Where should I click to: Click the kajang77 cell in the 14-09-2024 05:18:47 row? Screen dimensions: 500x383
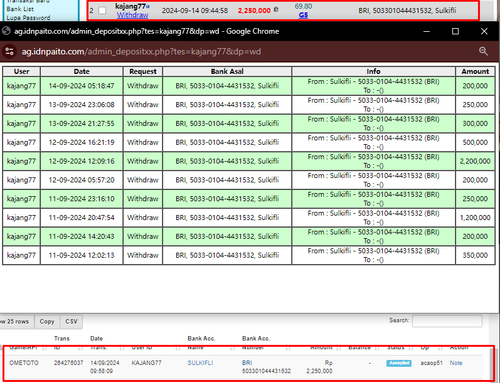[22, 86]
